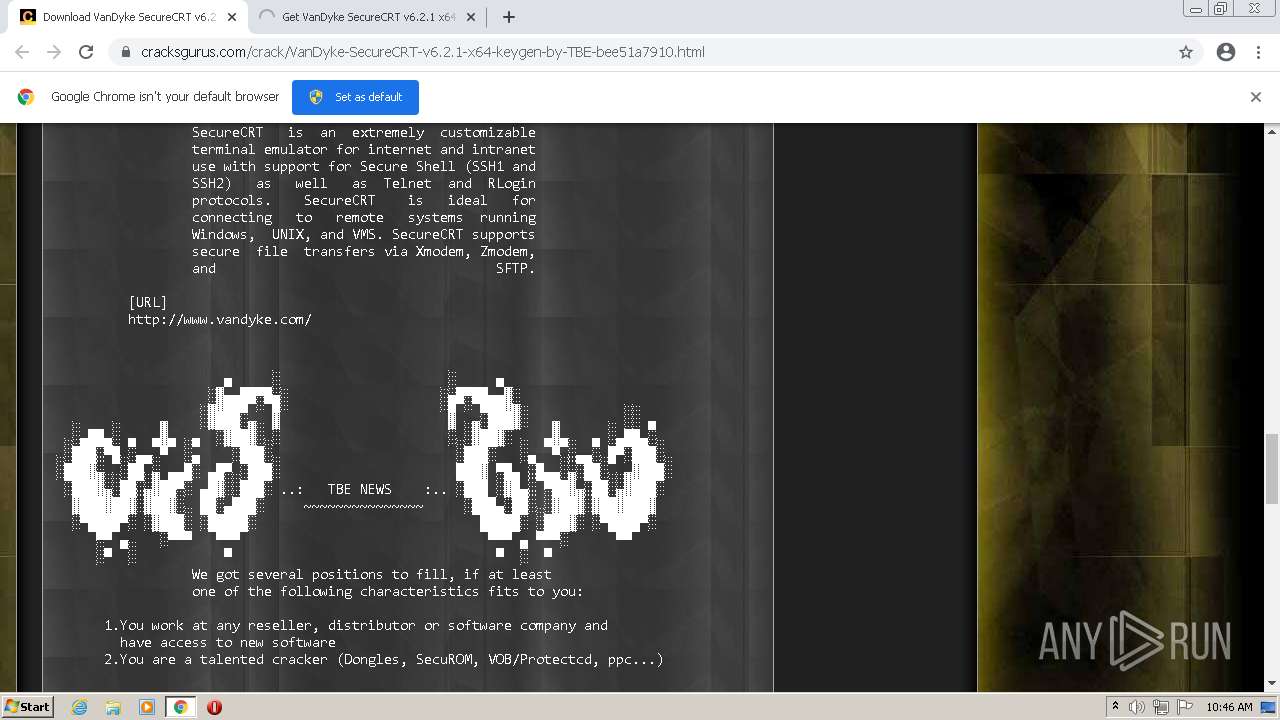Image resolution: width=1280 pixels, height=720 pixels.
Task: Reload the current page
Action: pyautogui.click(x=86, y=52)
